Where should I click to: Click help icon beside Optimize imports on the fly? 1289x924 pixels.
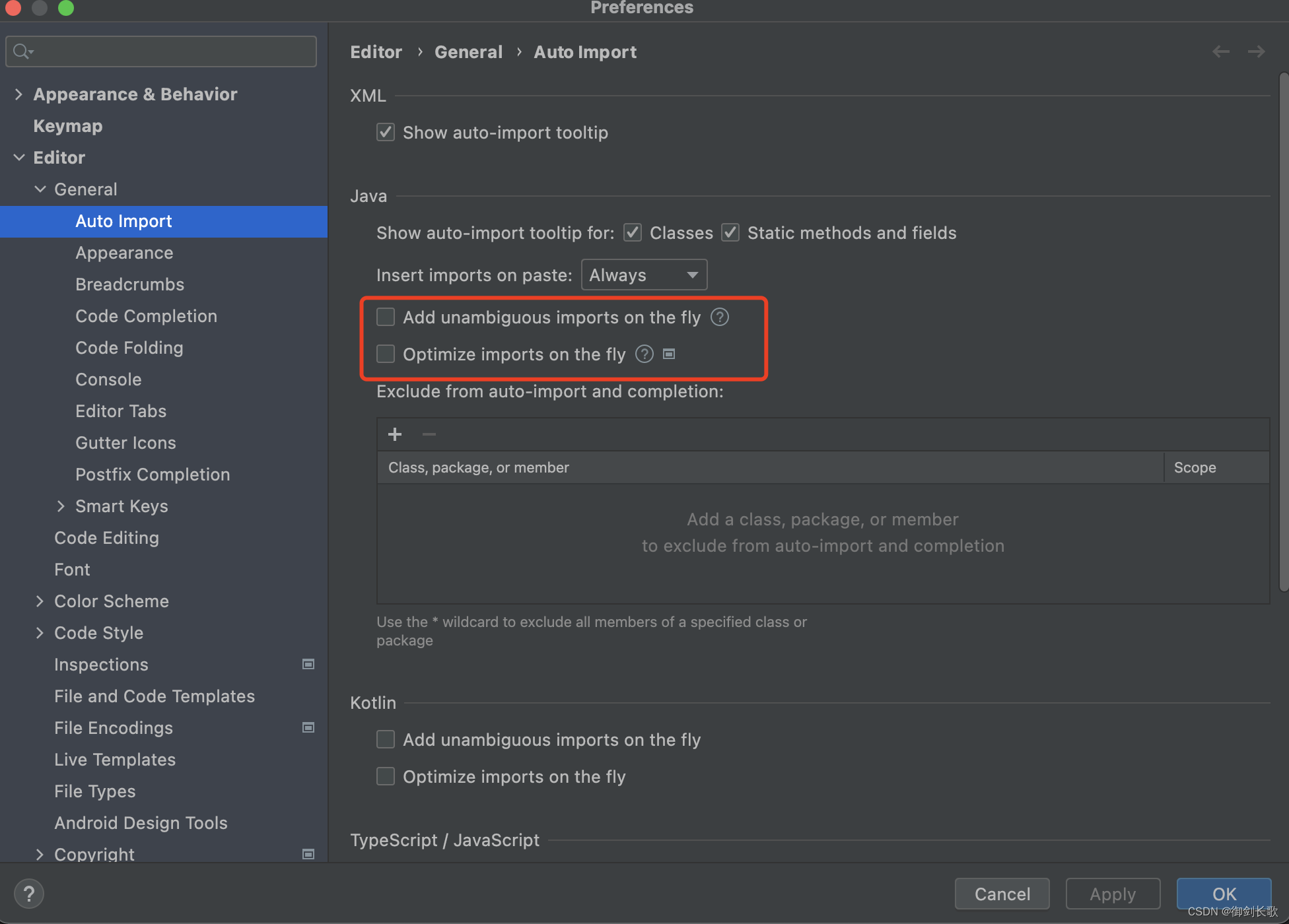644,354
